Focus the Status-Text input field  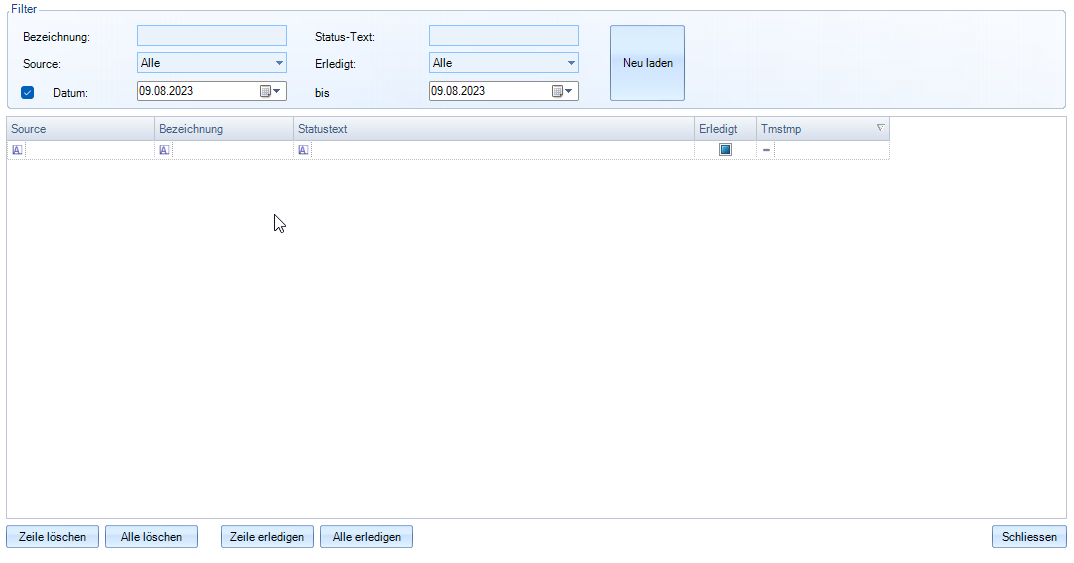(503, 36)
